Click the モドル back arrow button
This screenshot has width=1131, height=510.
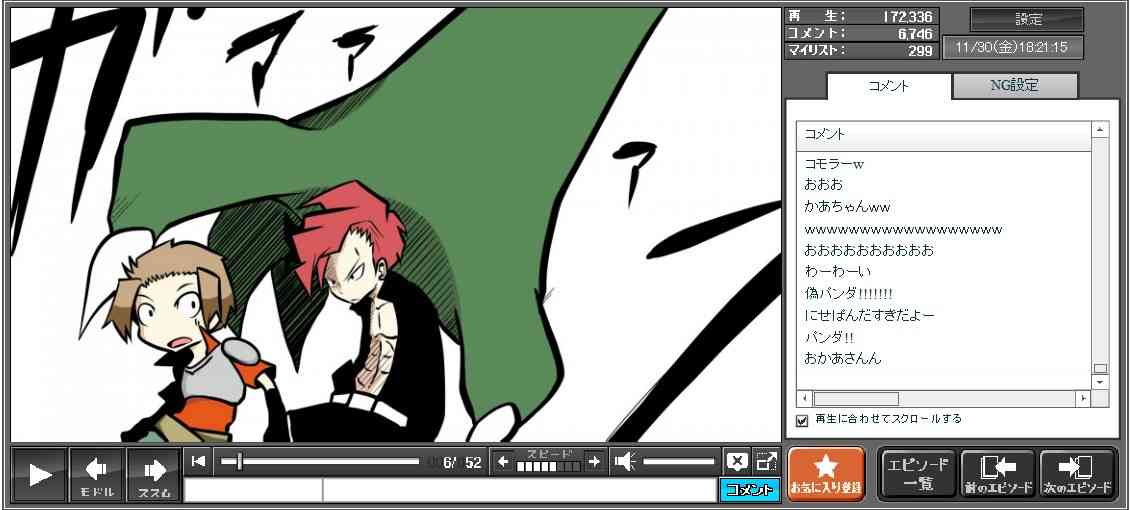coord(97,474)
